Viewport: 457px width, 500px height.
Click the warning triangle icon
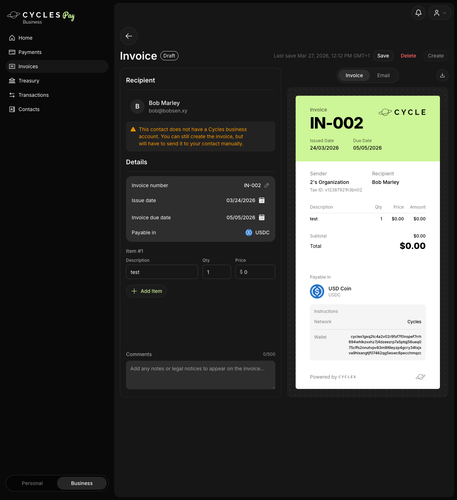[x=133, y=129]
